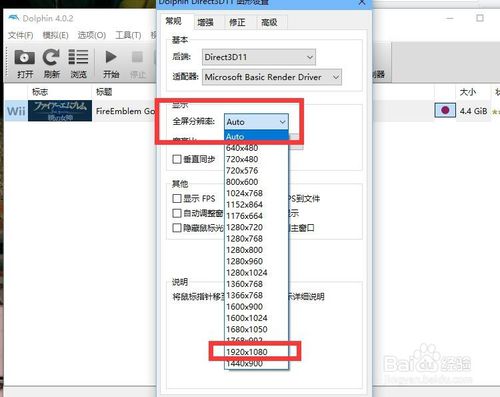
Task: Choose 1360x768 resolution
Action: (256, 284)
